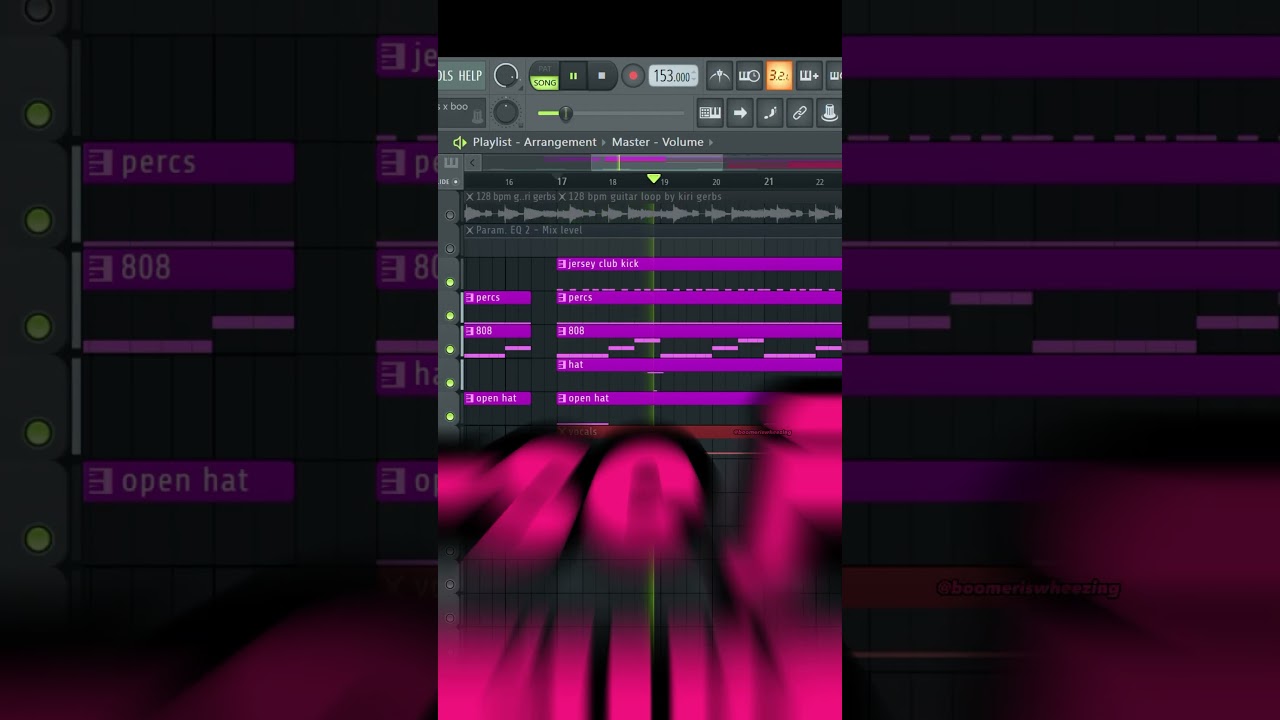1280x720 pixels.
Task: Enable typing keyboard to piano icon
Action: click(710, 113)
